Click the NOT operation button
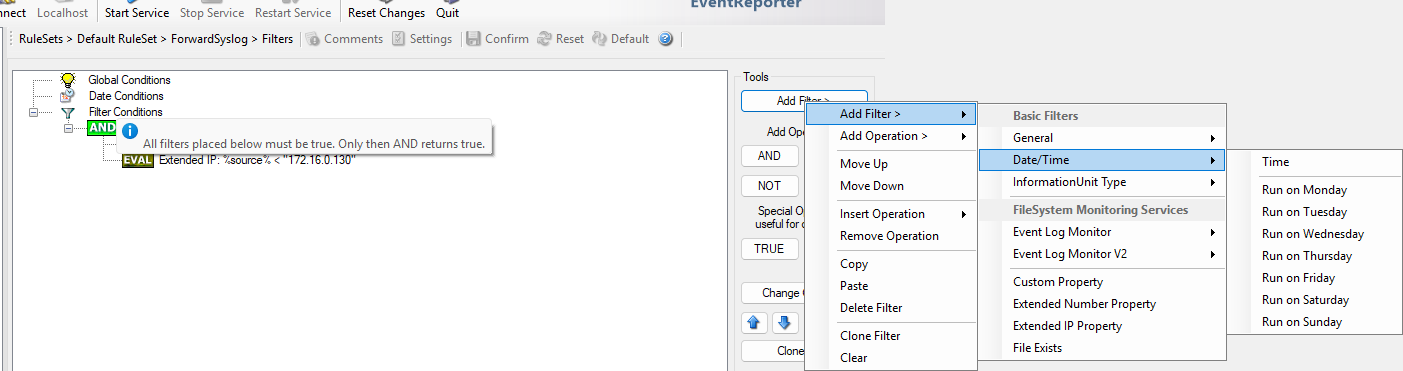Viewport: 1403px width, 371px height. 769,186
